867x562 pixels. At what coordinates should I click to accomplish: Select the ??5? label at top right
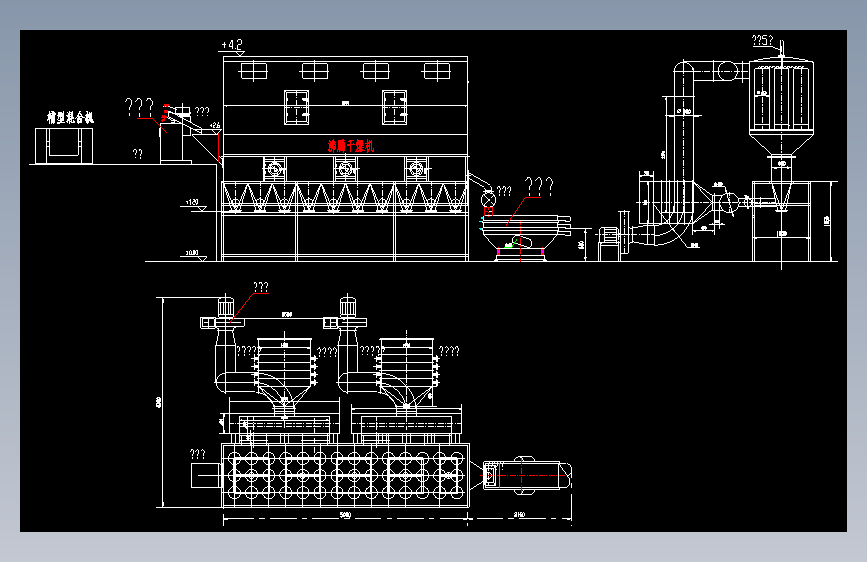point(762,40)
